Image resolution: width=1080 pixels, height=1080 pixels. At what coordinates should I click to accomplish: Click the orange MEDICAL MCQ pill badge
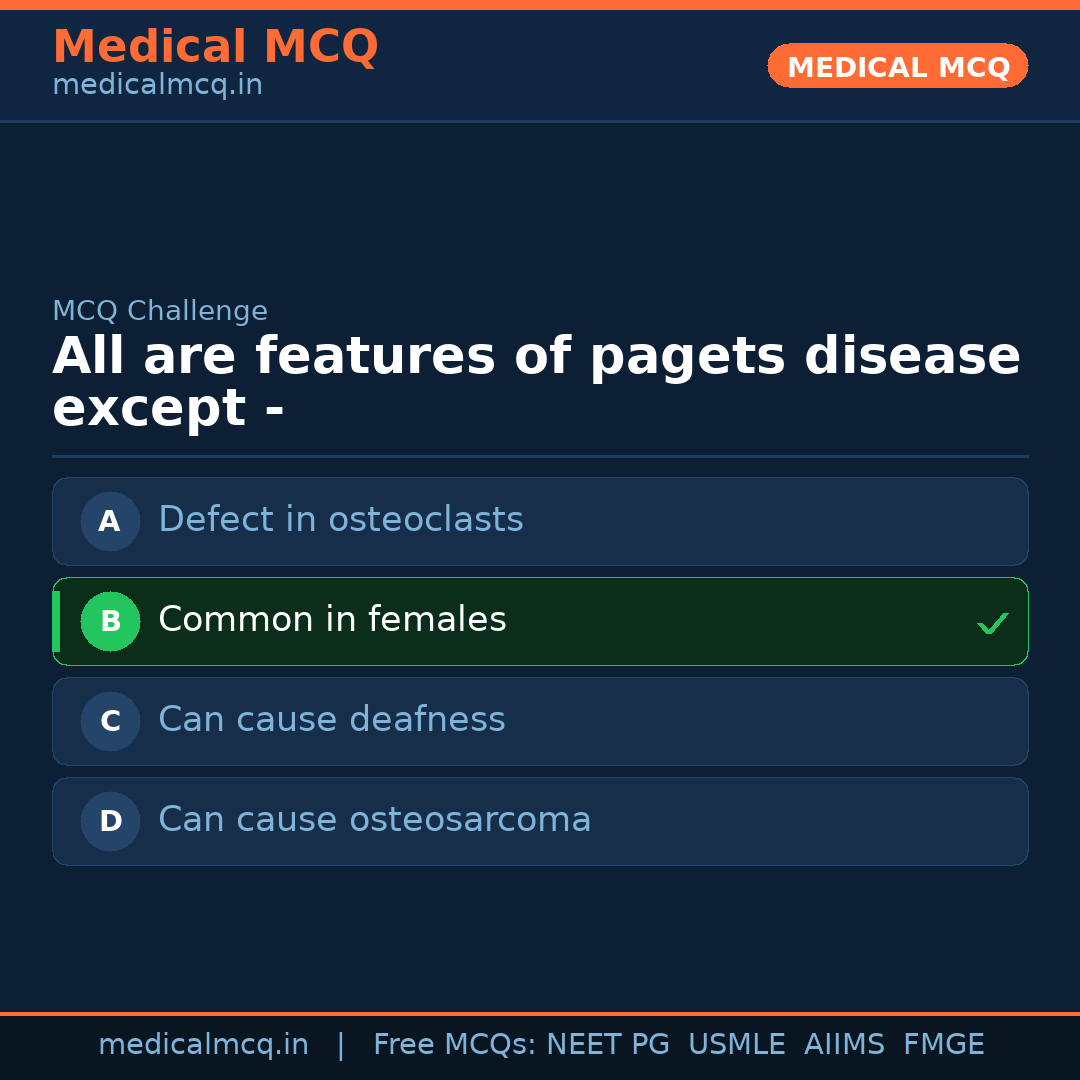(897, 66)
